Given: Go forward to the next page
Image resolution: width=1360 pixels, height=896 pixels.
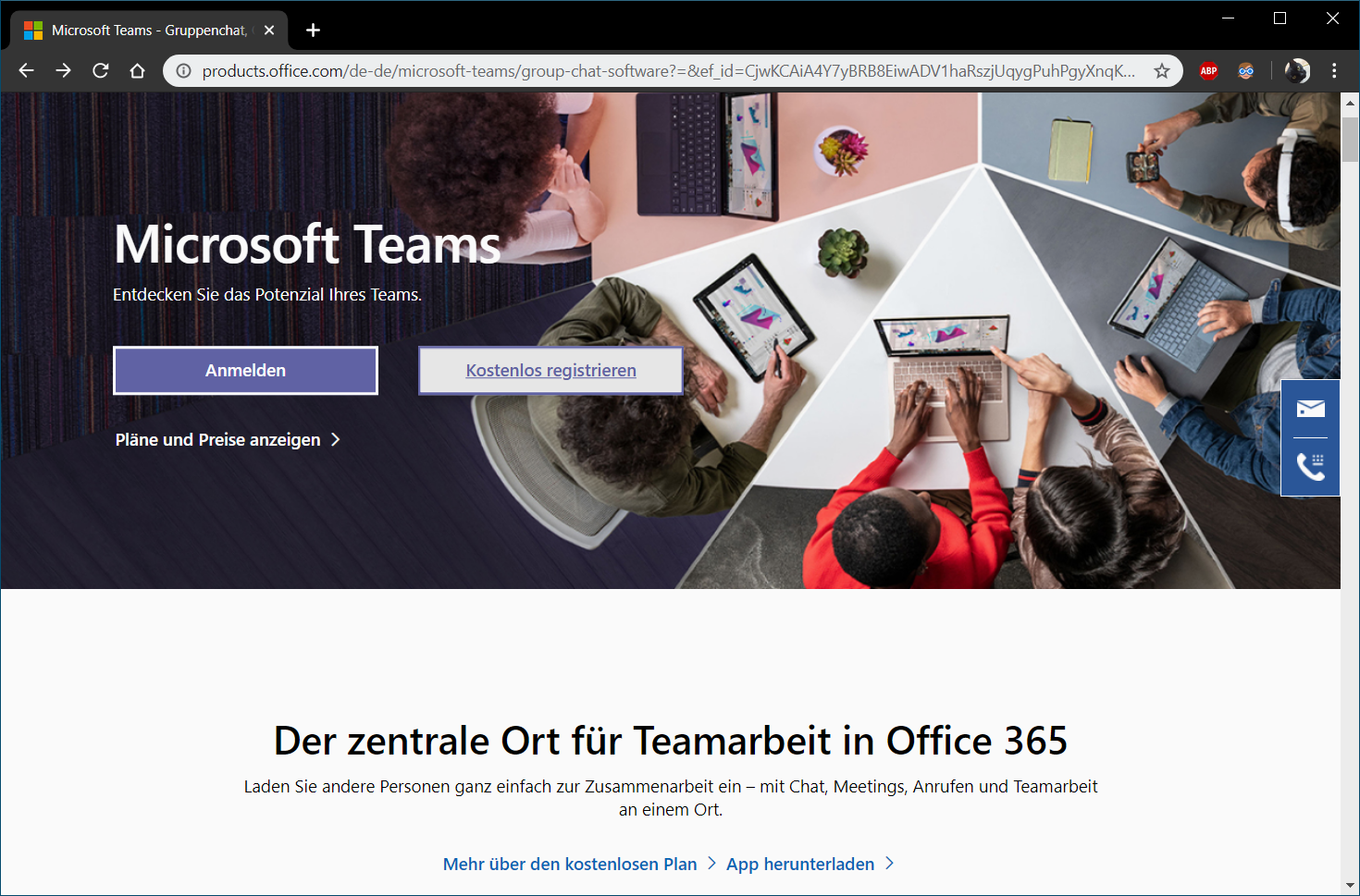Looking at the screenshot, I should 63,70.
